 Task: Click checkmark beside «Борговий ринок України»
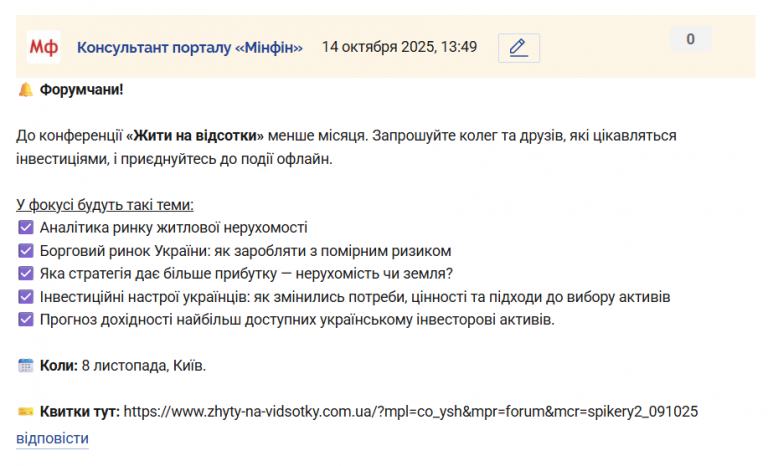point(26,251)
